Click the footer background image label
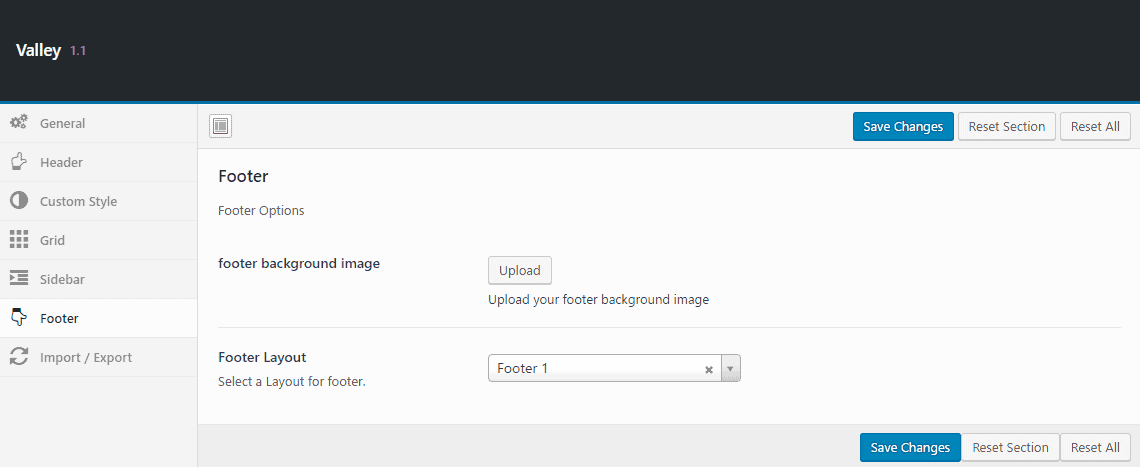 tap(299, 263)
